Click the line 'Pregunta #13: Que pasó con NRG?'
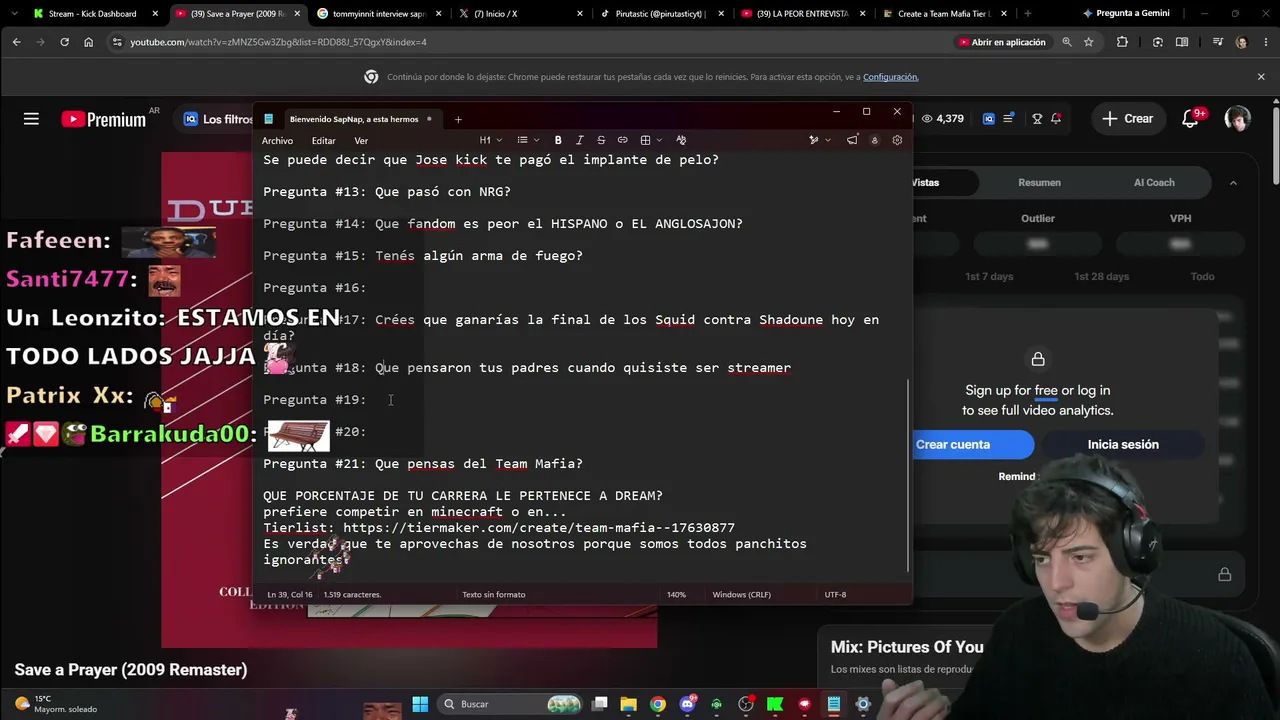 [x=387, y=192]
